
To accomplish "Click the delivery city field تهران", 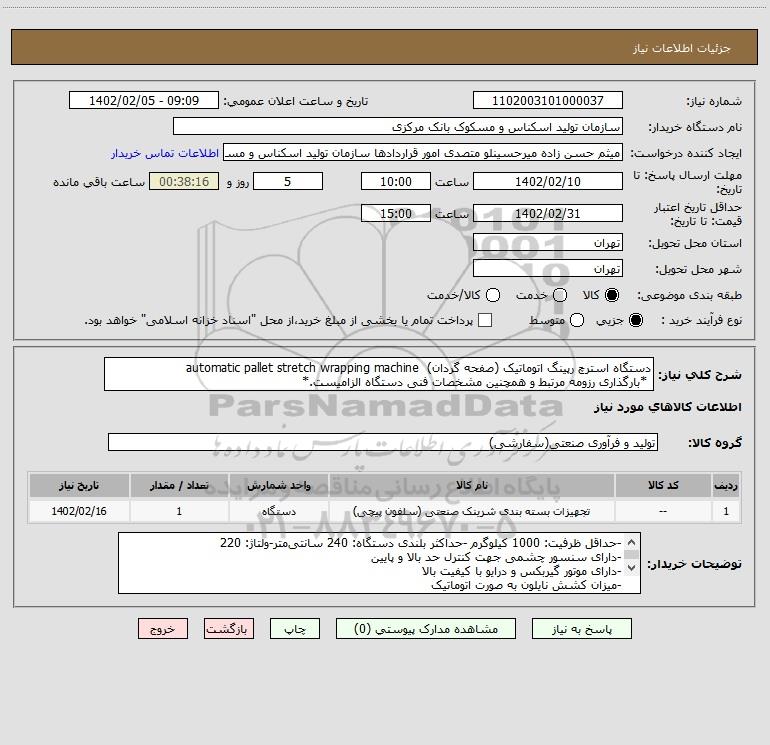I will coord(548,269).
